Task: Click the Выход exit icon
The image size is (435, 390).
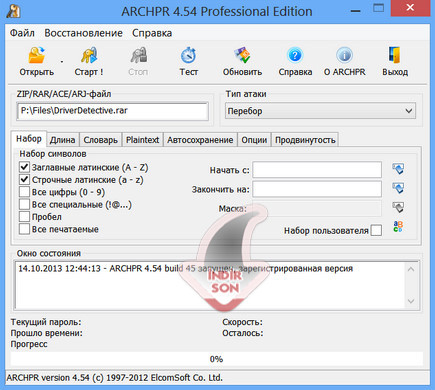Action: 395,55
